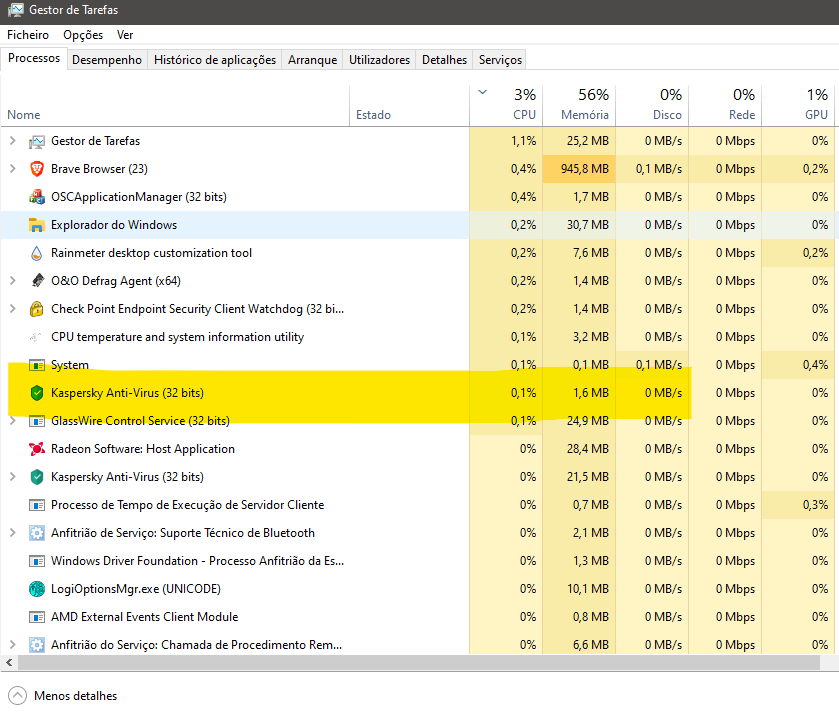Click the horizontal scrollbar left arrow
The image size is (839, 712).
pos(9,663)
